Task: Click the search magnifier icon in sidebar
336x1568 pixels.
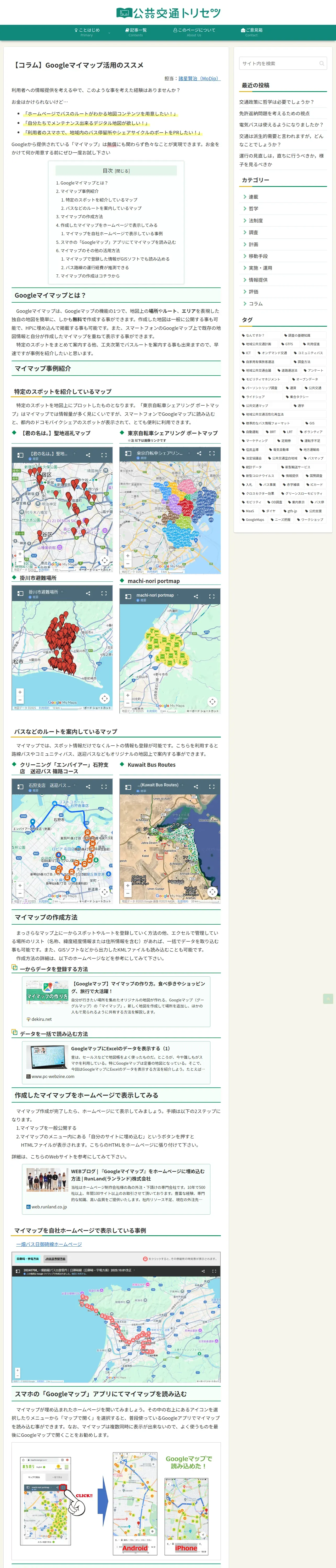Action: click(321, 63)
